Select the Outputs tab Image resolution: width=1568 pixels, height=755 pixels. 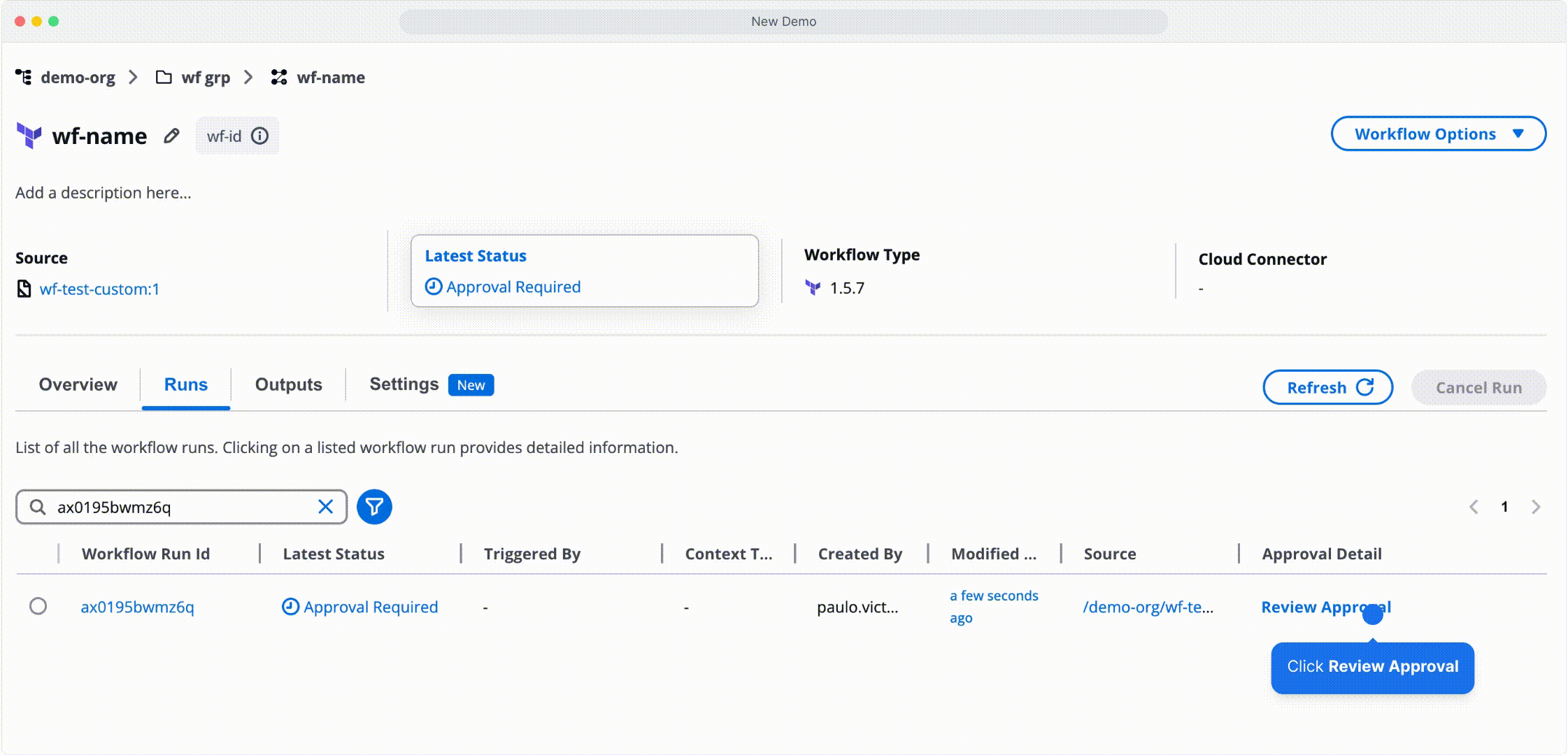[x=287, y=384]
